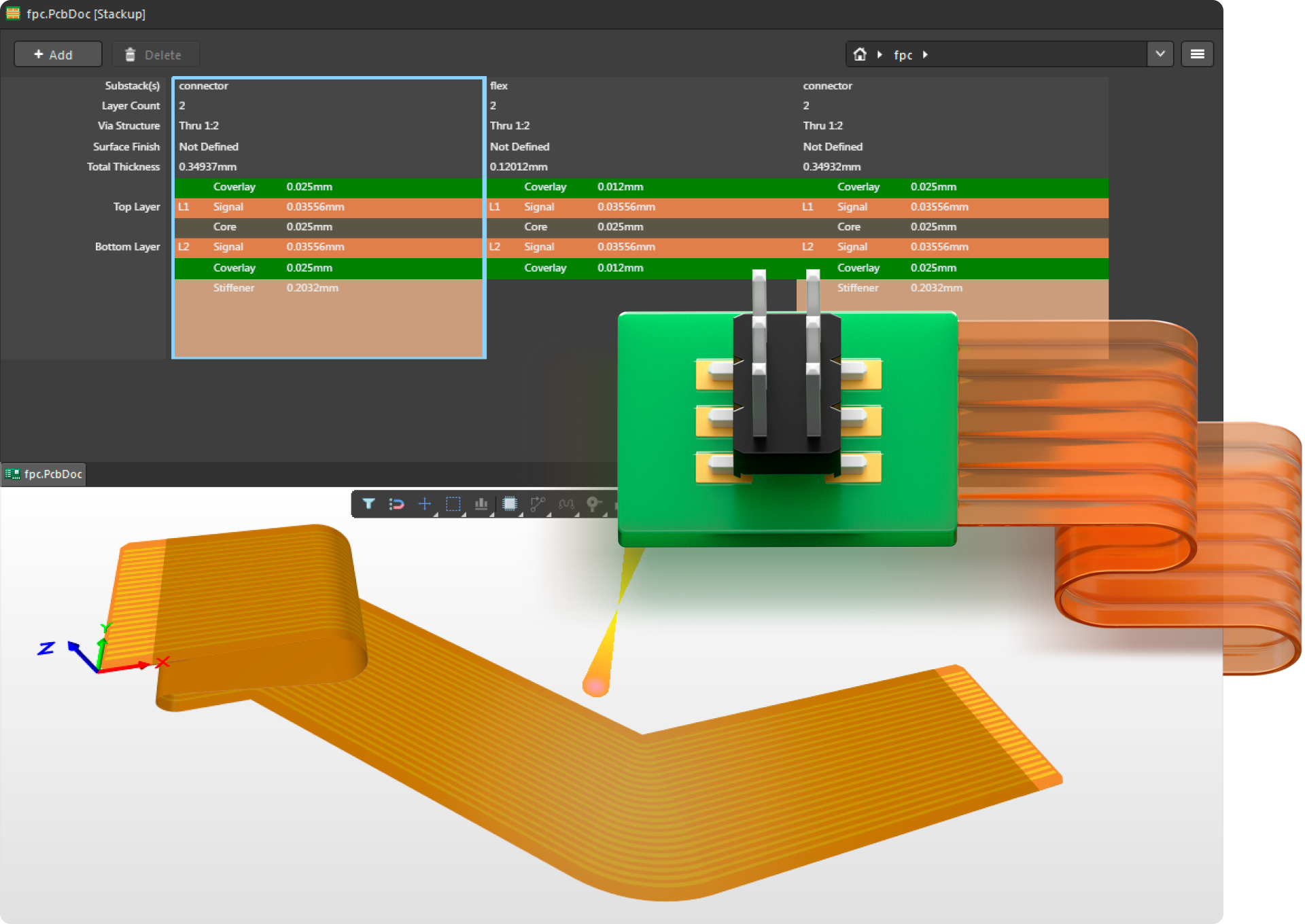Image resolution: width=1305 pixels, height=924 pixels.
Task: Expand the arrow after fpc breadcrumb
Action: (925, 55)
